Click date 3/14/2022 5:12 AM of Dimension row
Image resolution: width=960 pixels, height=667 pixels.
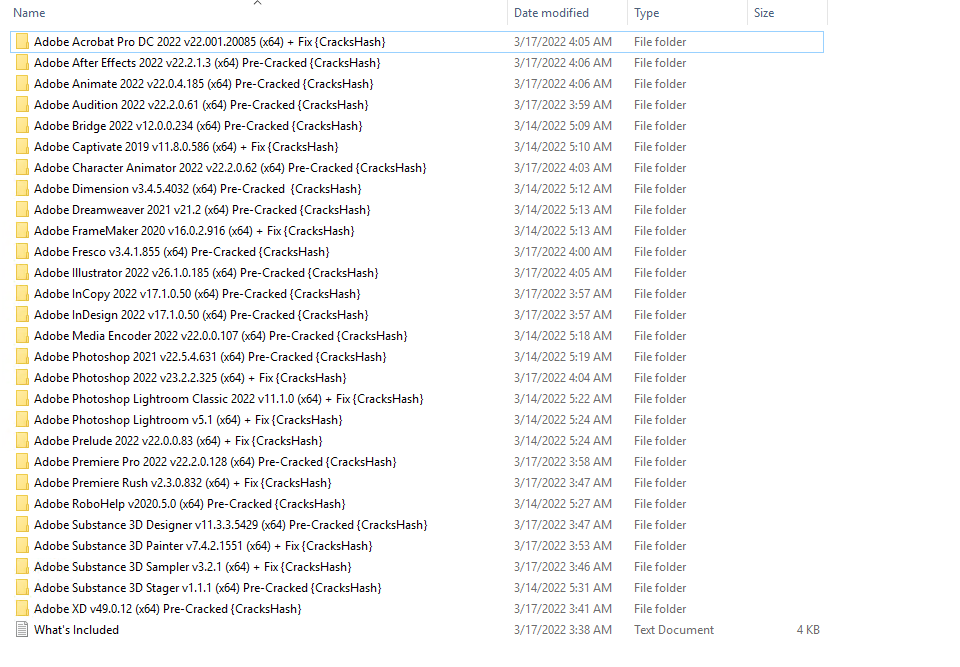563,189
